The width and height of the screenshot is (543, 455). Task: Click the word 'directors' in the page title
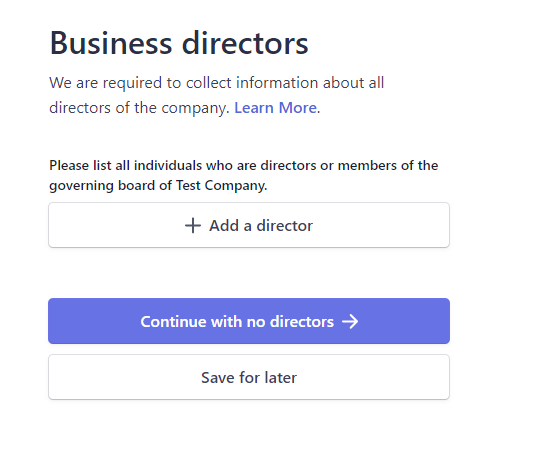245,43
